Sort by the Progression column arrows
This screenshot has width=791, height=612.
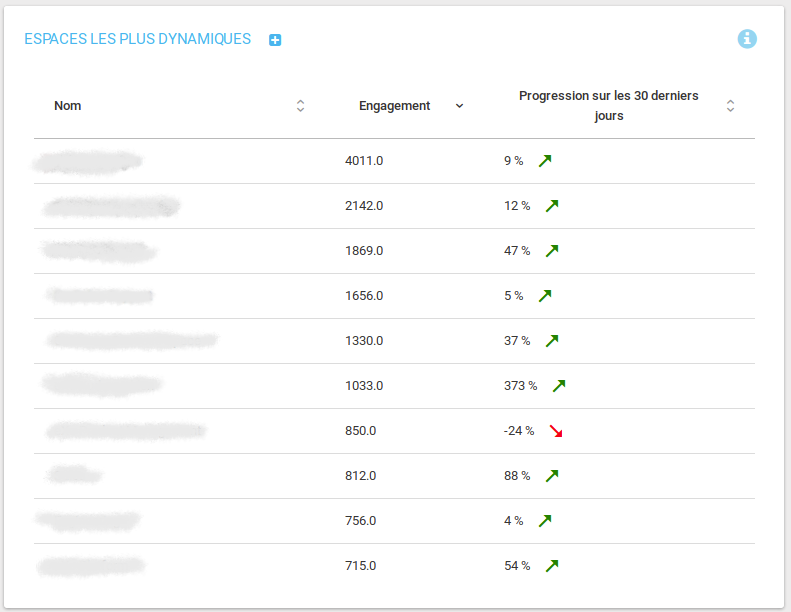click(x=730, y=106)
